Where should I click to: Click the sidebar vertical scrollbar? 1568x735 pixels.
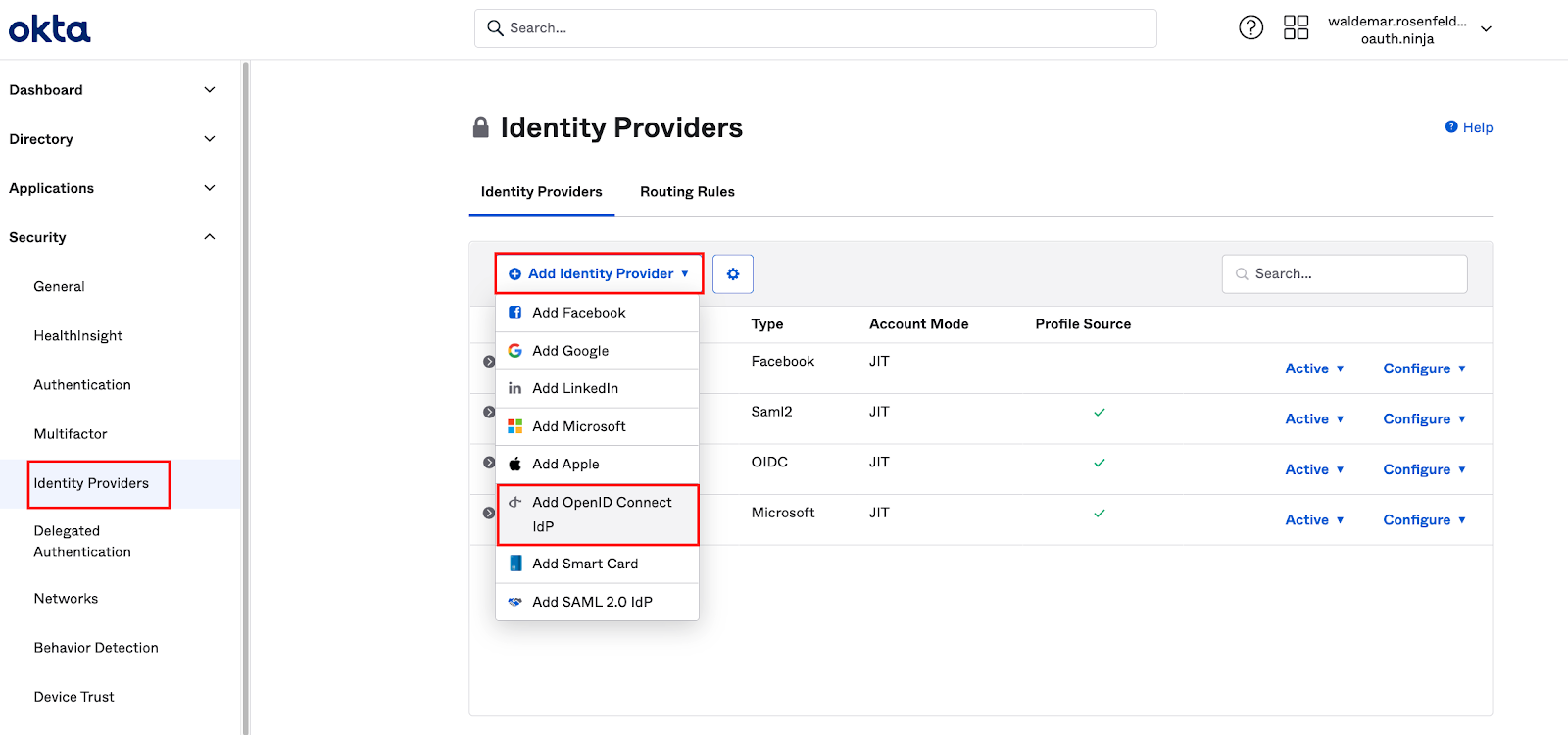(246, 397)
